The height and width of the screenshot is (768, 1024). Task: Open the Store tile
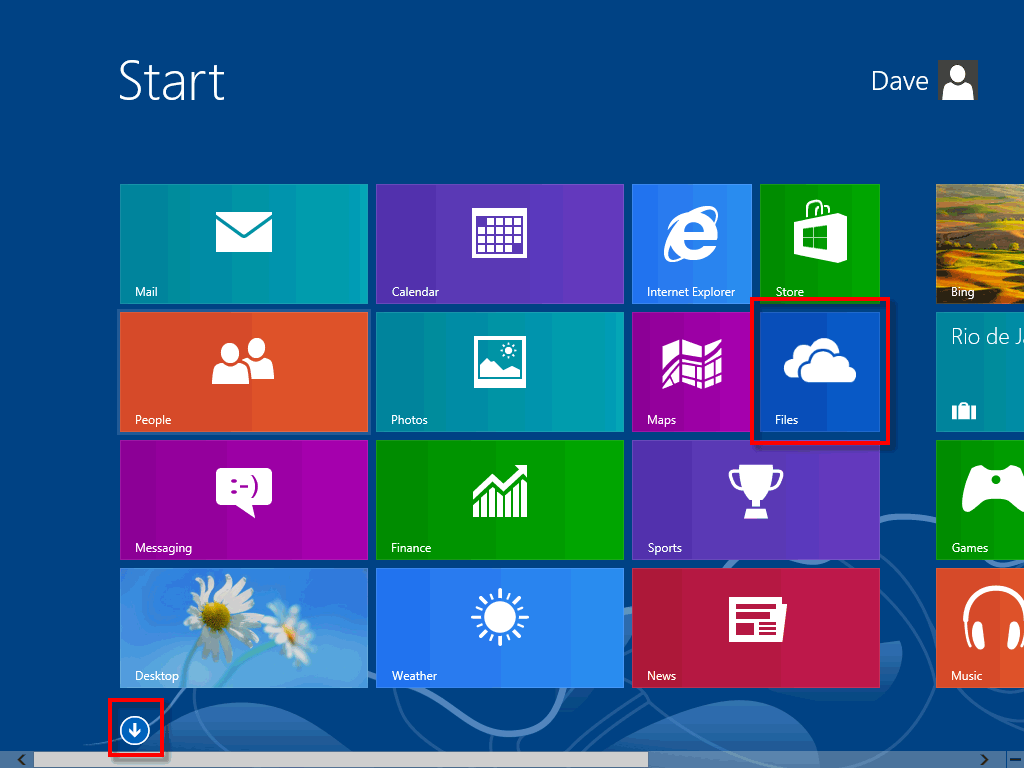pos(820,244)
